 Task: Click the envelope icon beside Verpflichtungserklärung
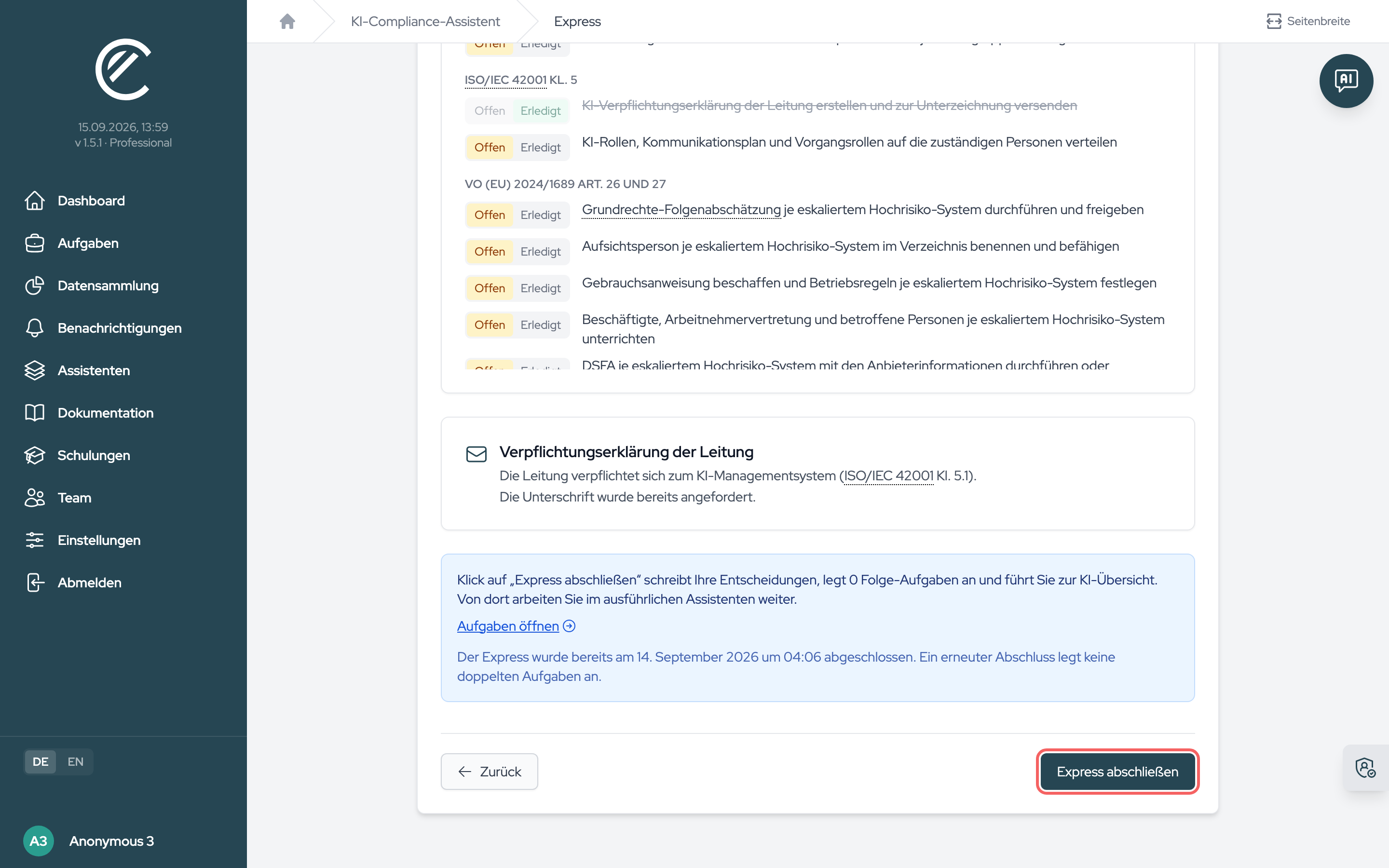pos(476,455)
